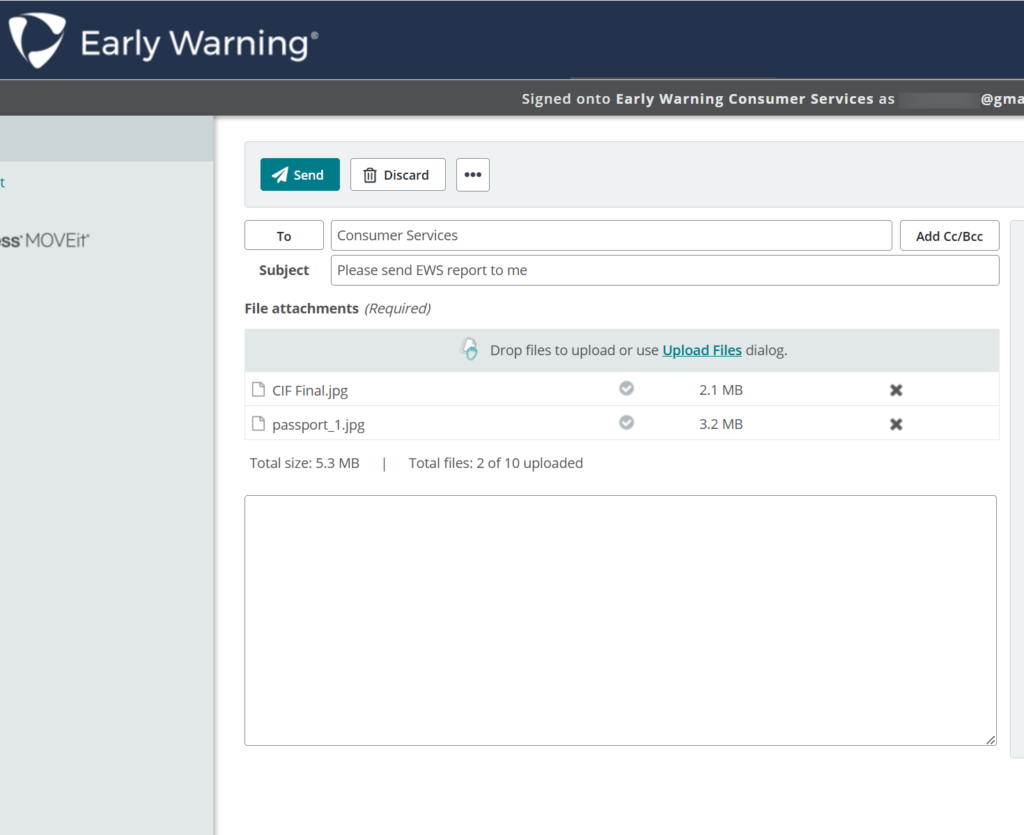Click the Early Warning brand name
Viewport: 1024px width, 835px height.
click(199, 44)
